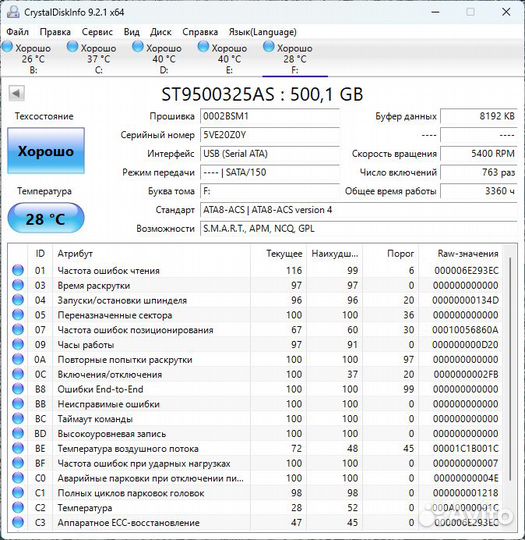This screenshot has width=525, height=540.
Task: Open the Файл menu
Action: [x=18, y=32]
